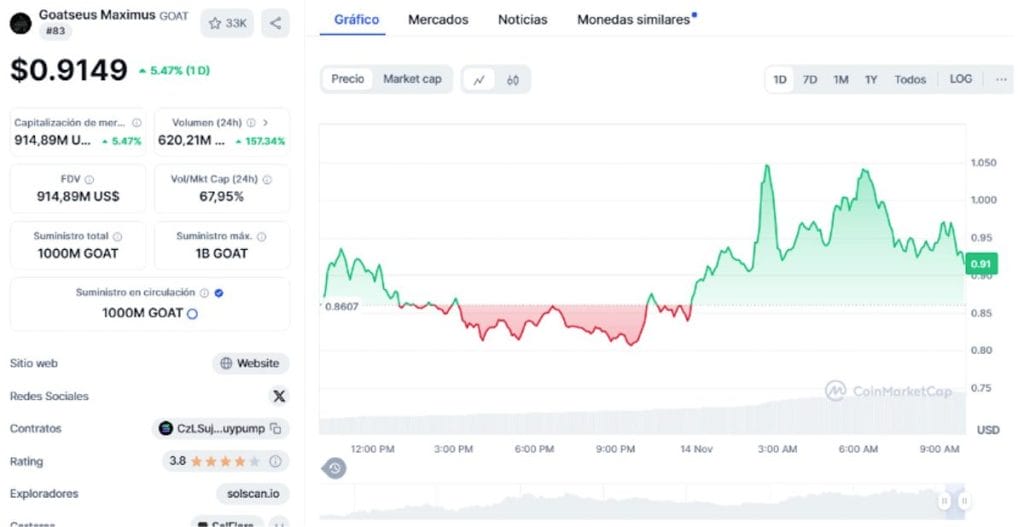Click the $0.9149 price text
Viewport: 1024px width, 527px height.
69,70
